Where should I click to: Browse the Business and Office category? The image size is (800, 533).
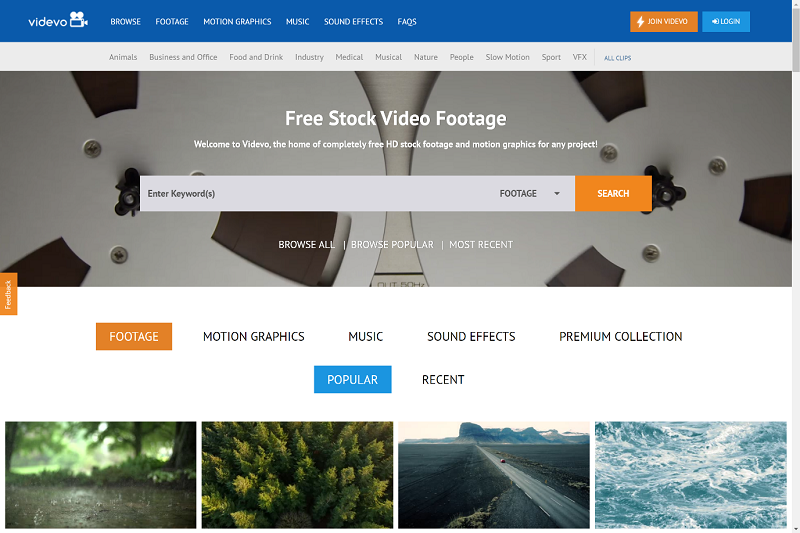click(183, 57)
